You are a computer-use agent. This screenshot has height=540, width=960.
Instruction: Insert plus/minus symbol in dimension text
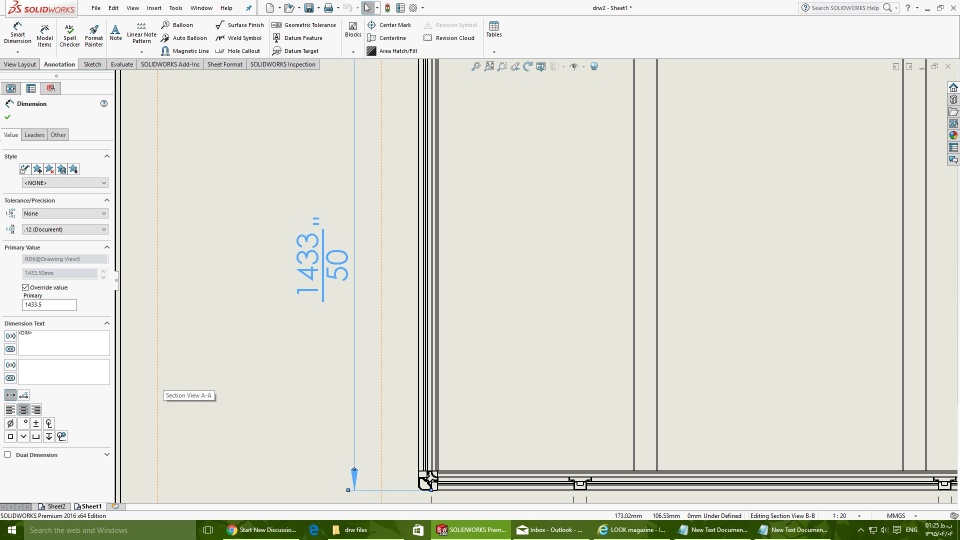(x=36, y=423)
